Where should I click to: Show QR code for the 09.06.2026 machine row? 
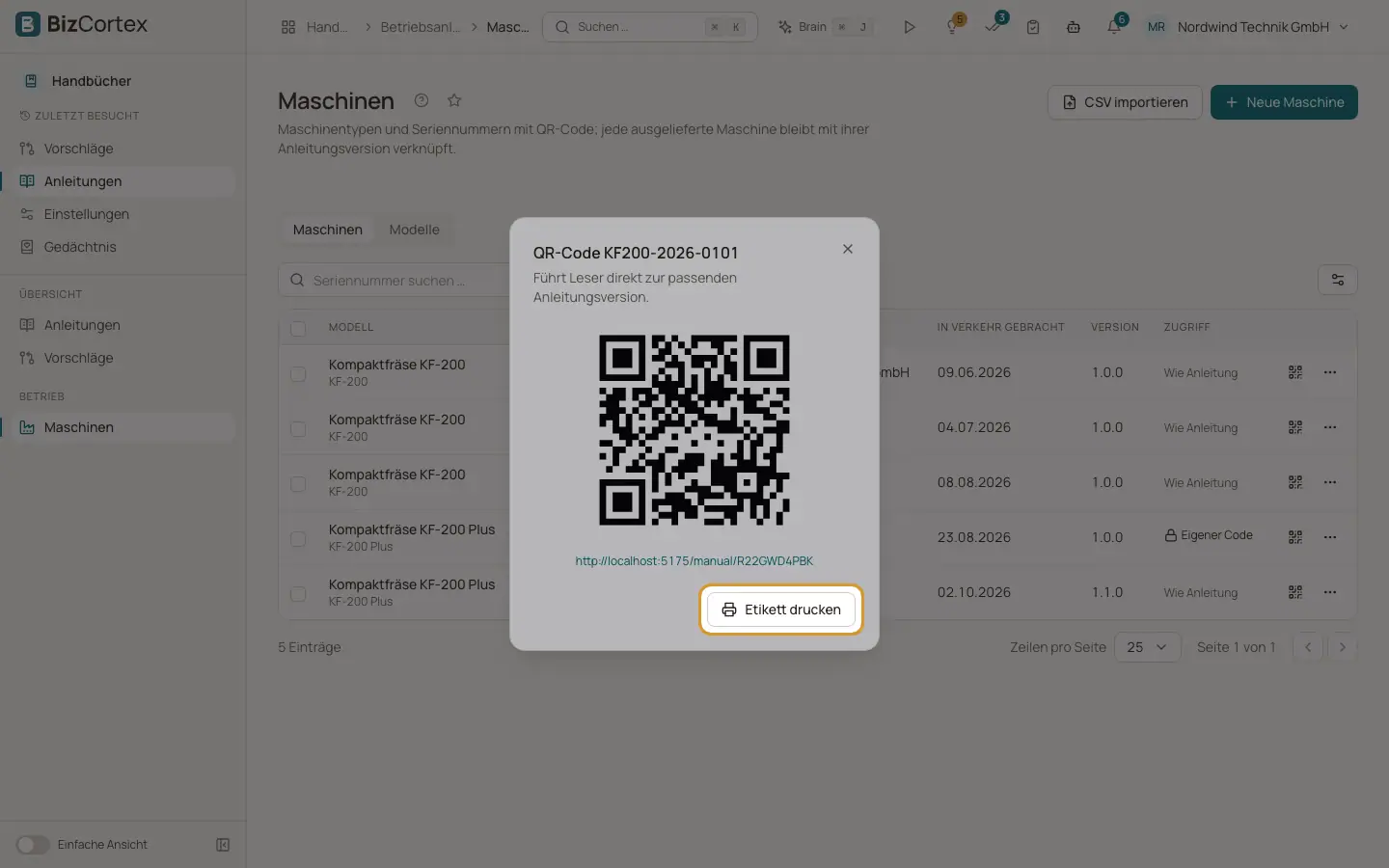click(1295, 372)
